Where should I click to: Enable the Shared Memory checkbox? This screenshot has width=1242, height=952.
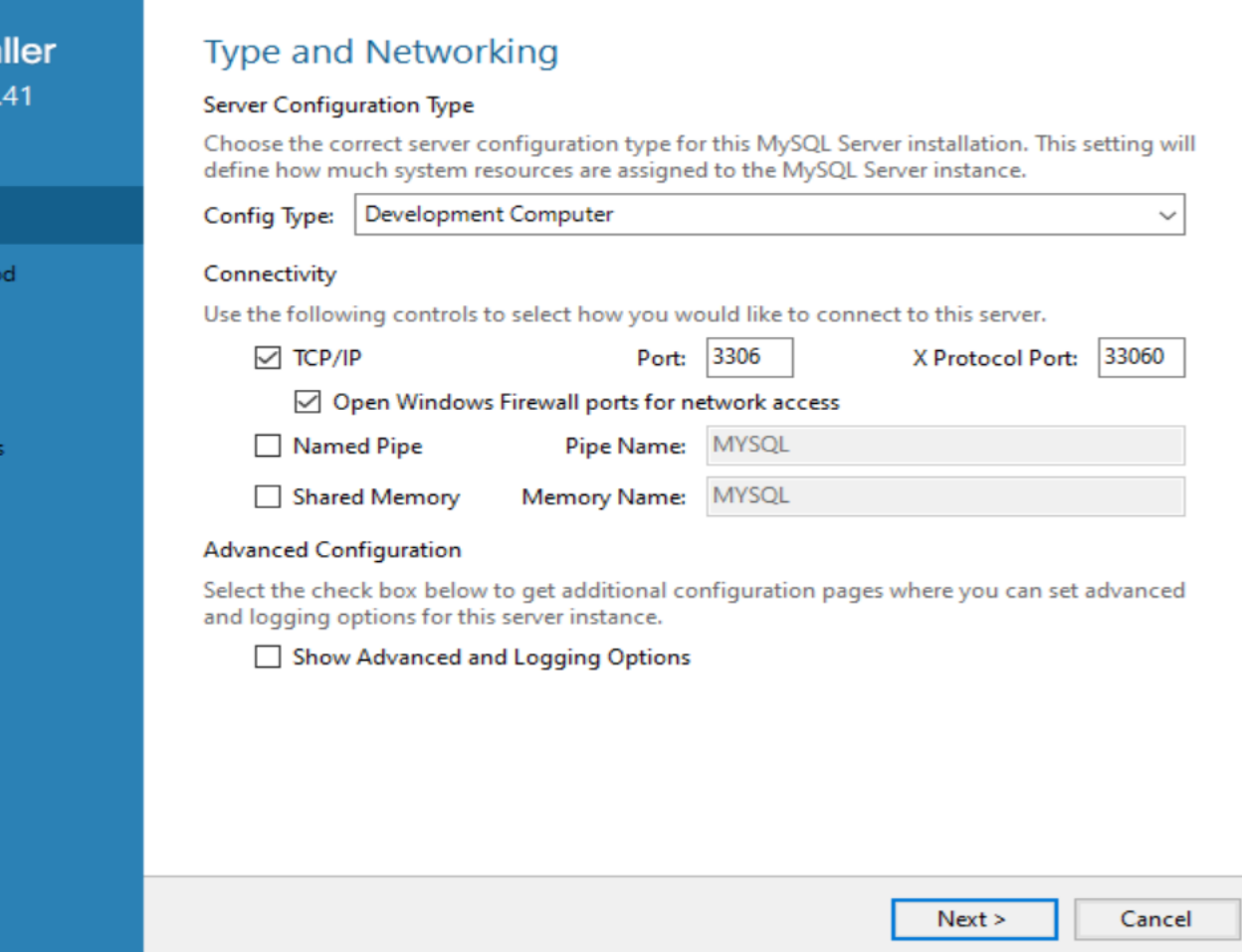click(268, 496)
